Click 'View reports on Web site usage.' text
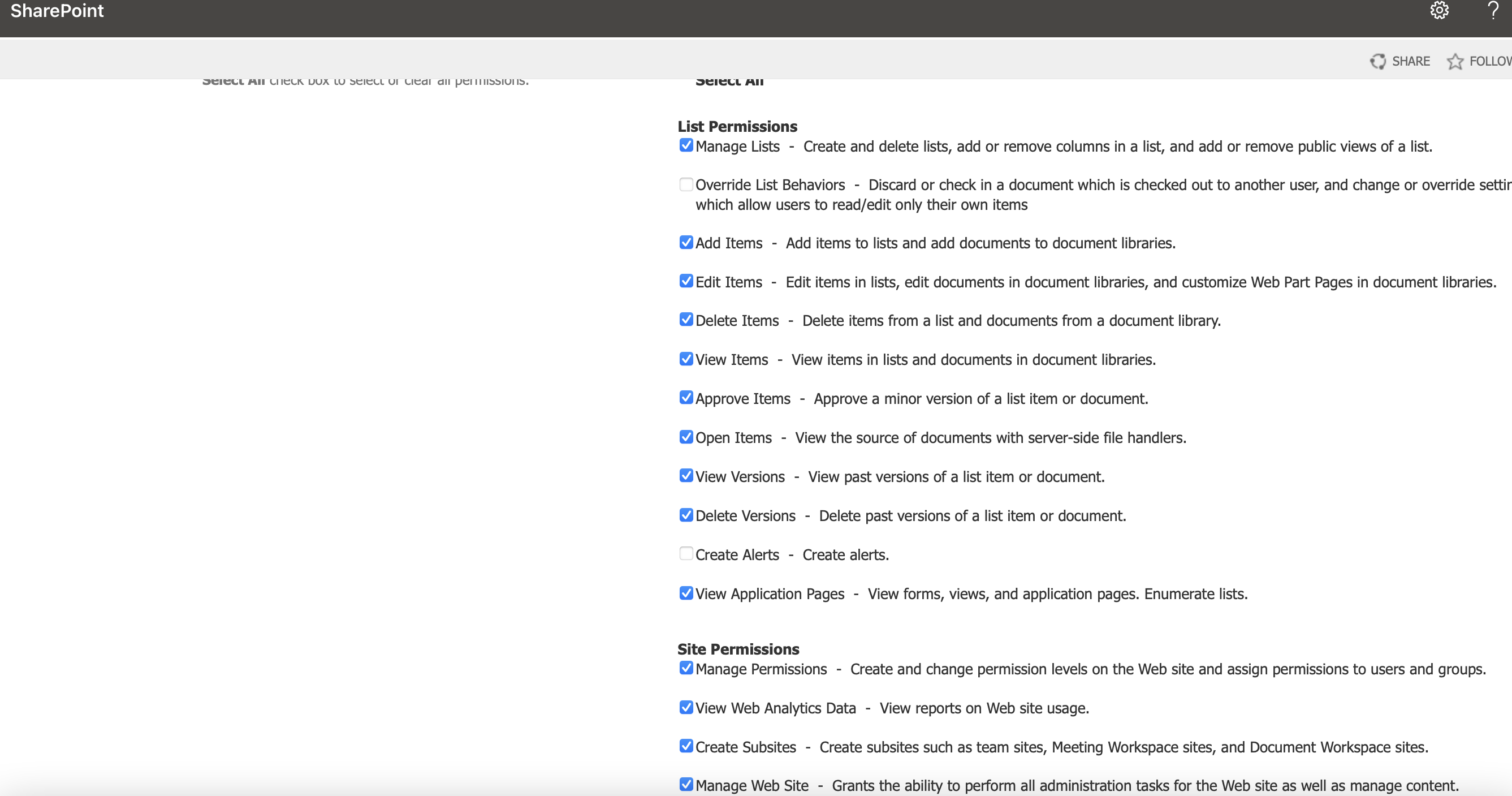 pyautogui.click(x=984, y=708)
